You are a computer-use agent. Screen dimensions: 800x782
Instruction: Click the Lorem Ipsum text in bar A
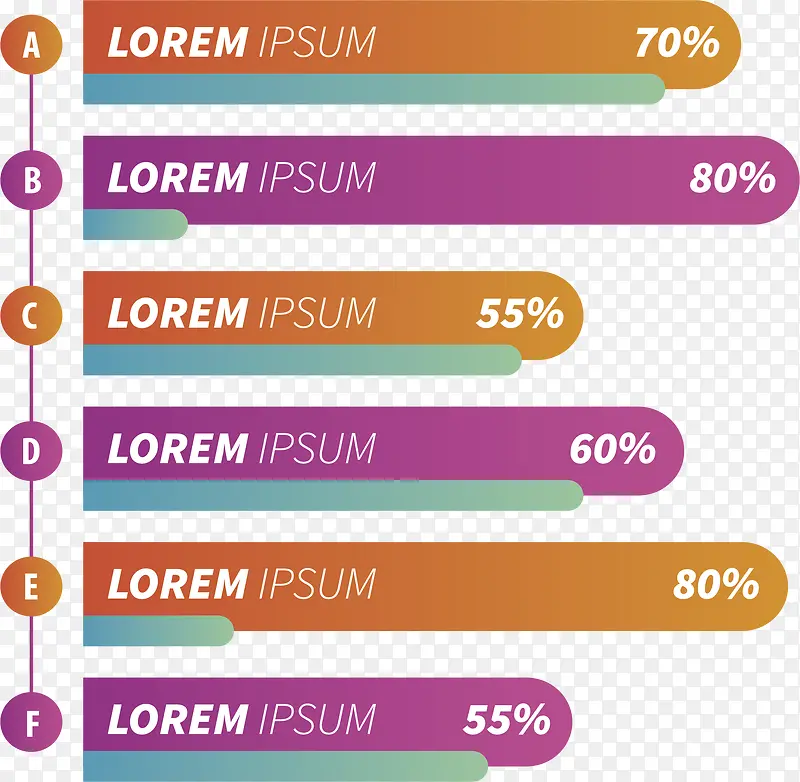tap(241, 42)
